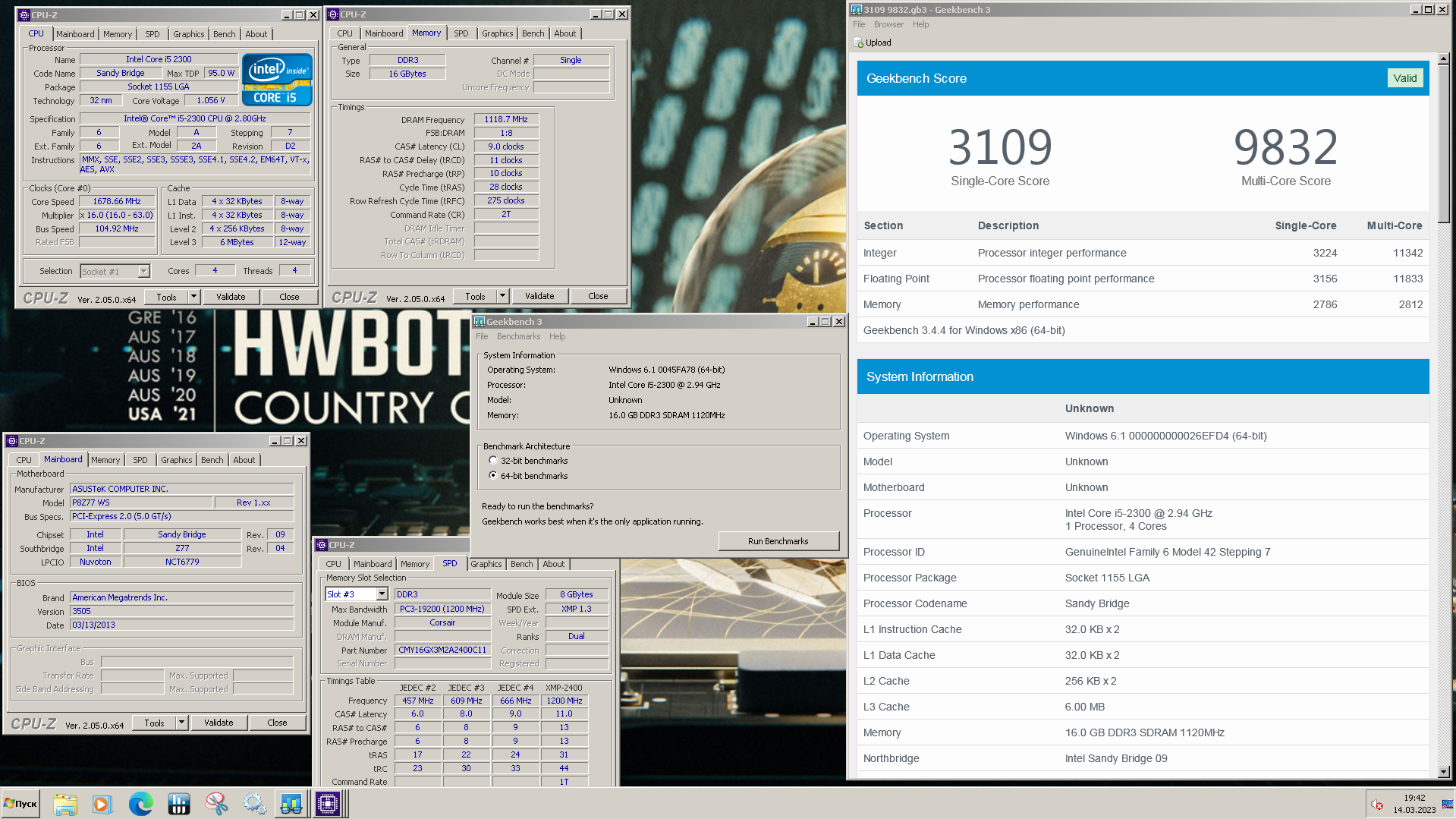
Task: Click Run Benchmarks button
Action: [778, 541]
